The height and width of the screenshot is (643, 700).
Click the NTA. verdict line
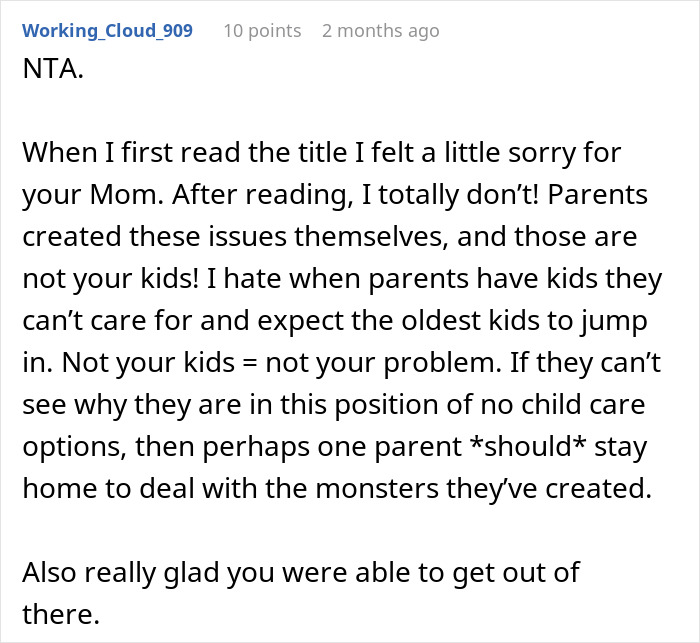(53, 69)
